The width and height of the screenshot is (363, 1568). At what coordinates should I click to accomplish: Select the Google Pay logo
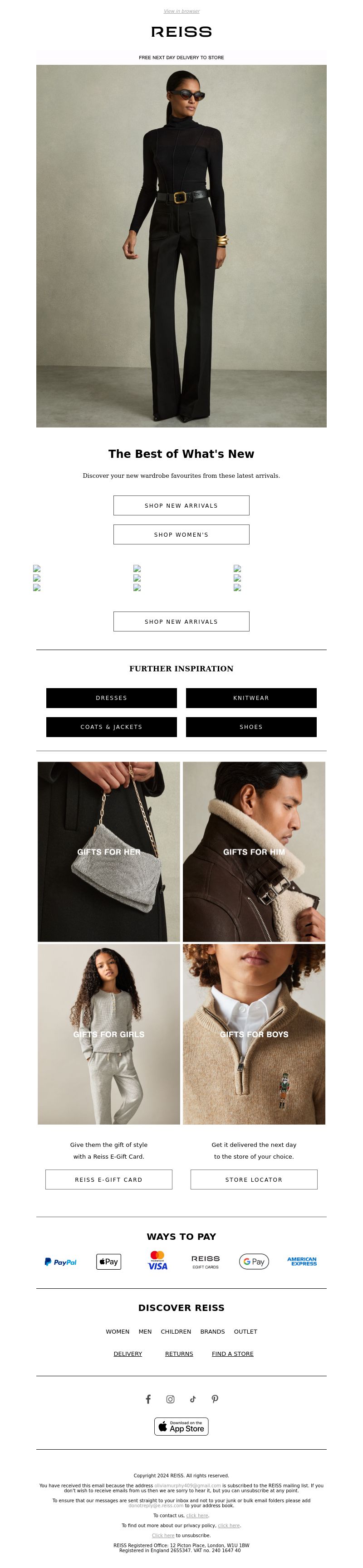click(254, 1261)
